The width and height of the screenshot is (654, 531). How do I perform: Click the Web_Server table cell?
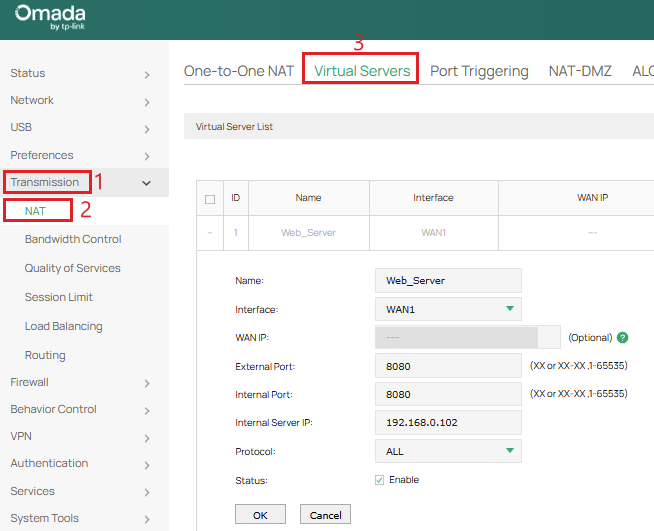(x=309, y=233)
